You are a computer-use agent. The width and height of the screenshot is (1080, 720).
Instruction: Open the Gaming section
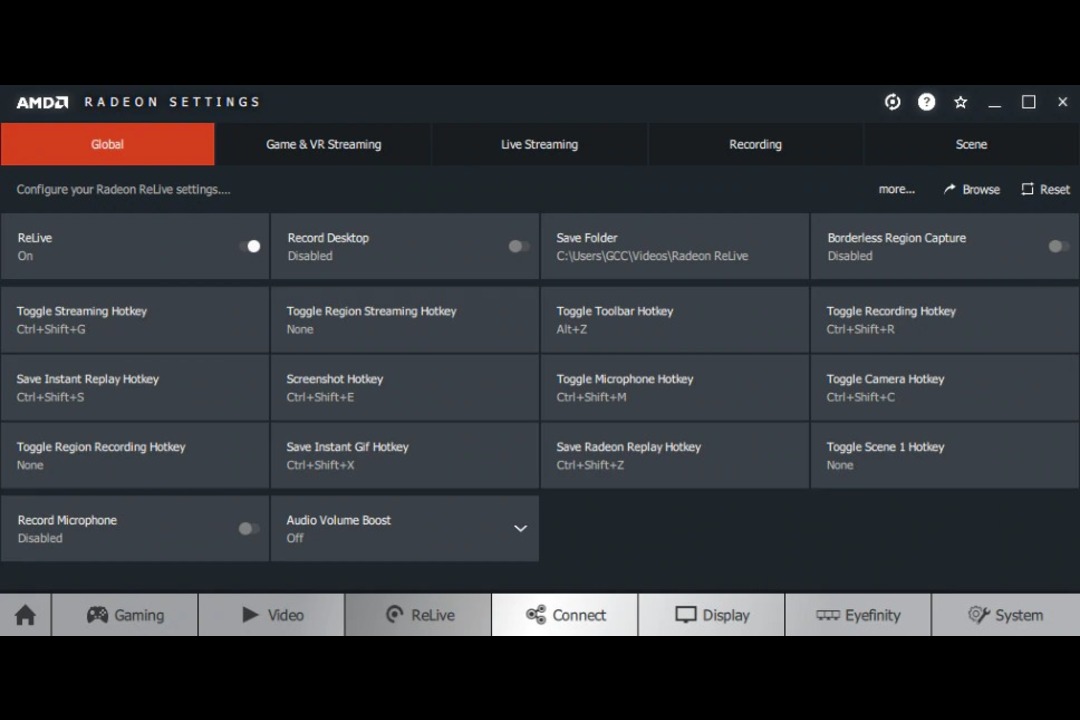coord(125,615)
